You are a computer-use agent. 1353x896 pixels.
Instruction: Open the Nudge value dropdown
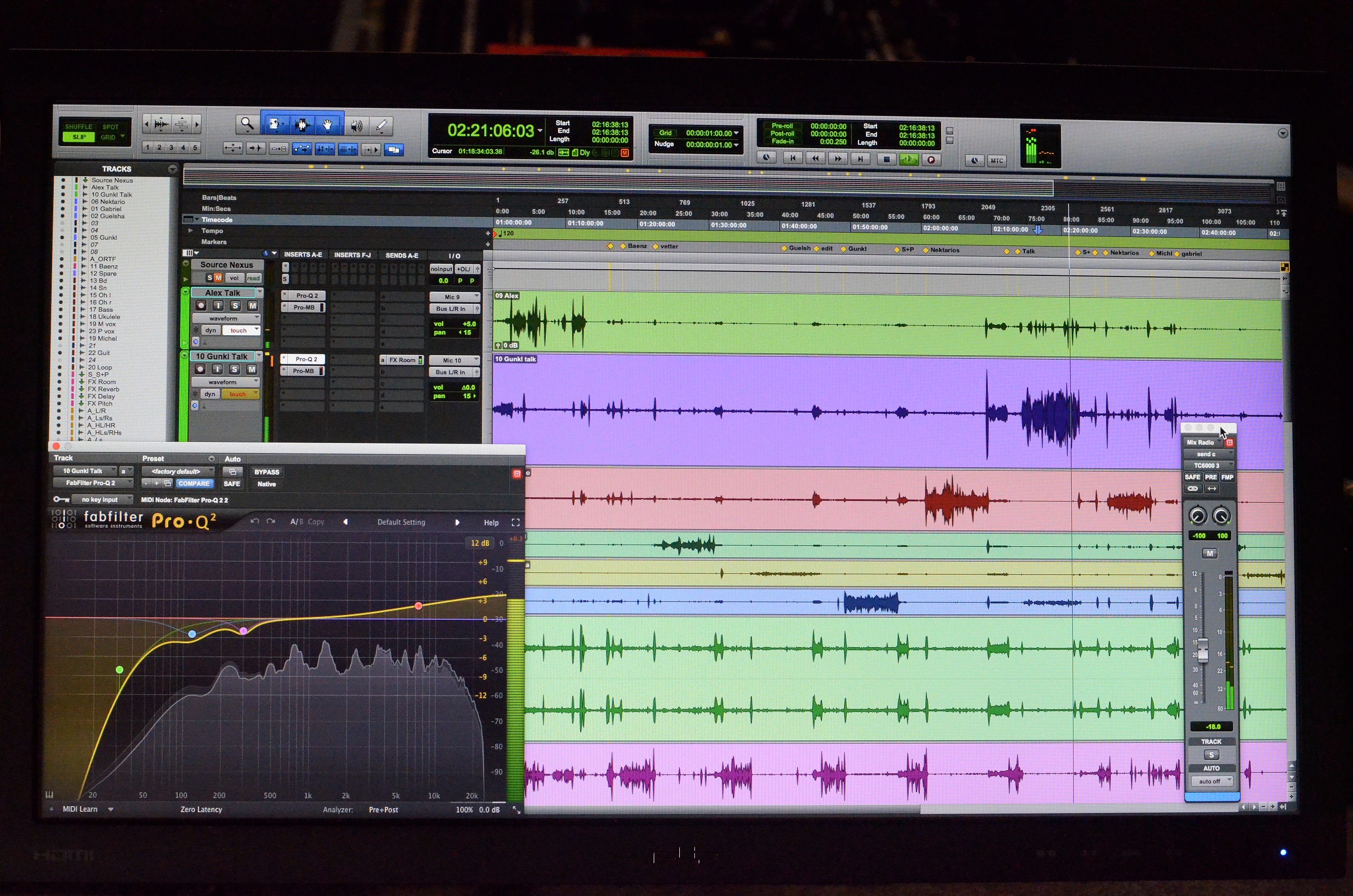736,145
